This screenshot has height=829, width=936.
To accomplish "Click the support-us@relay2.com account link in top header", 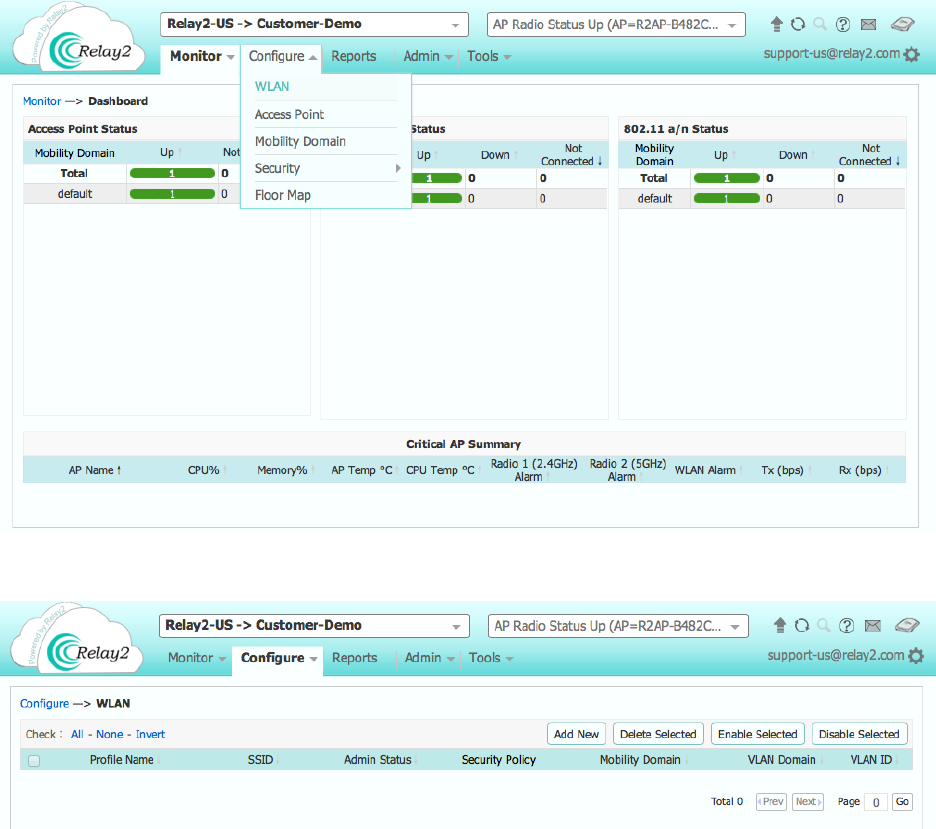I will [x=832, y=54].
